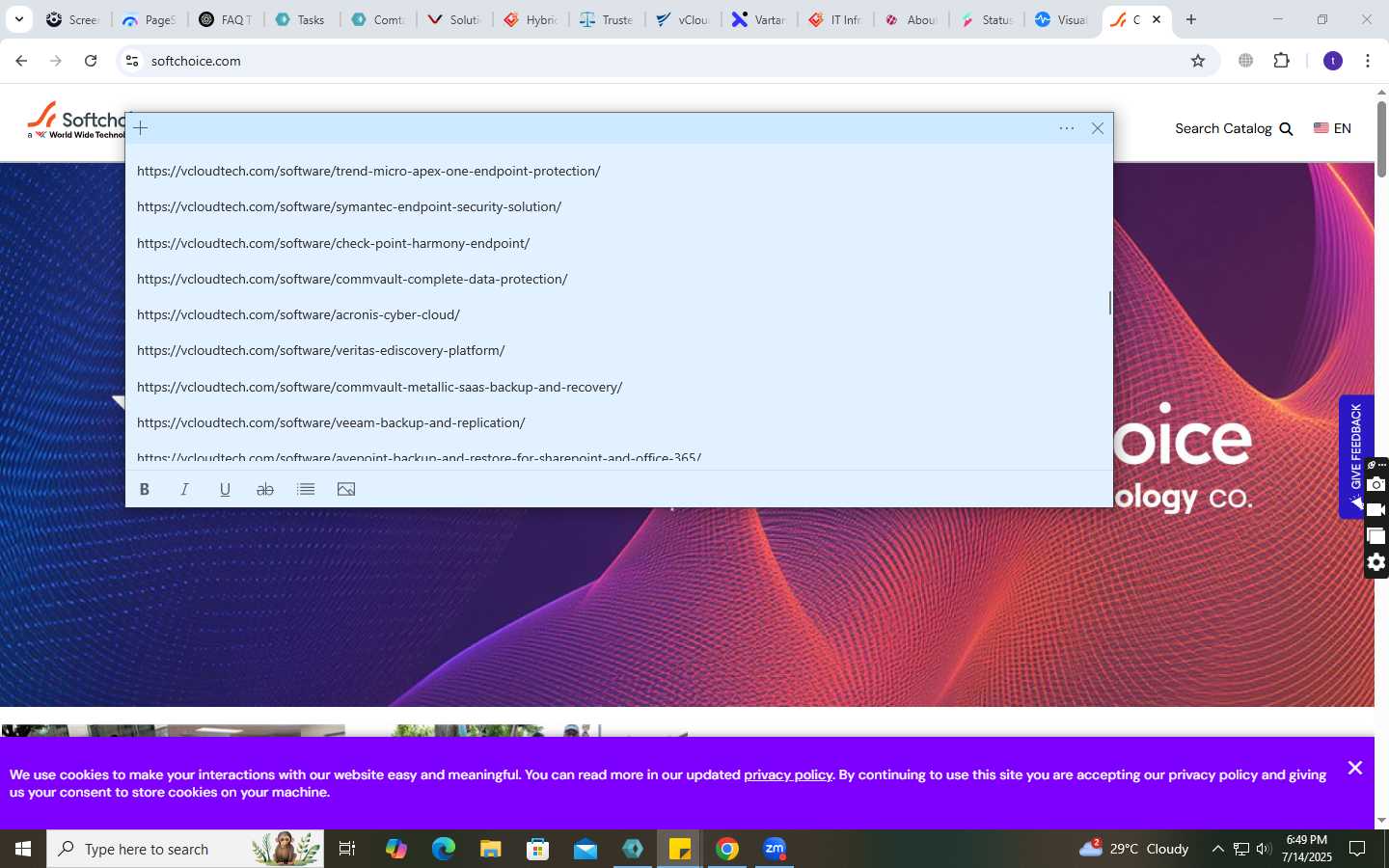
Task: View site information icon in address bar
Action: (132, 61)
